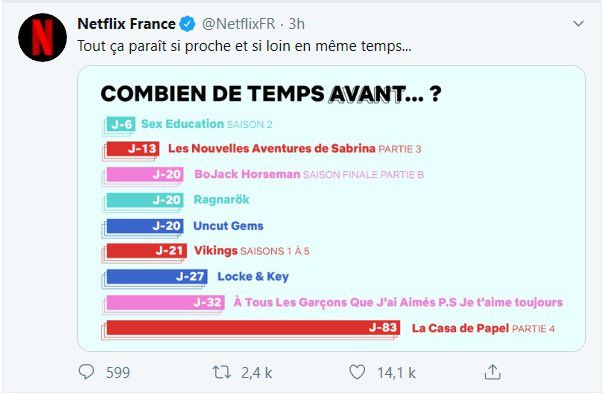This screenshot has height=394, width=616.
Task: Click the reply speech bubble icon
Action: pyautogui.click(x=86, y=372)
